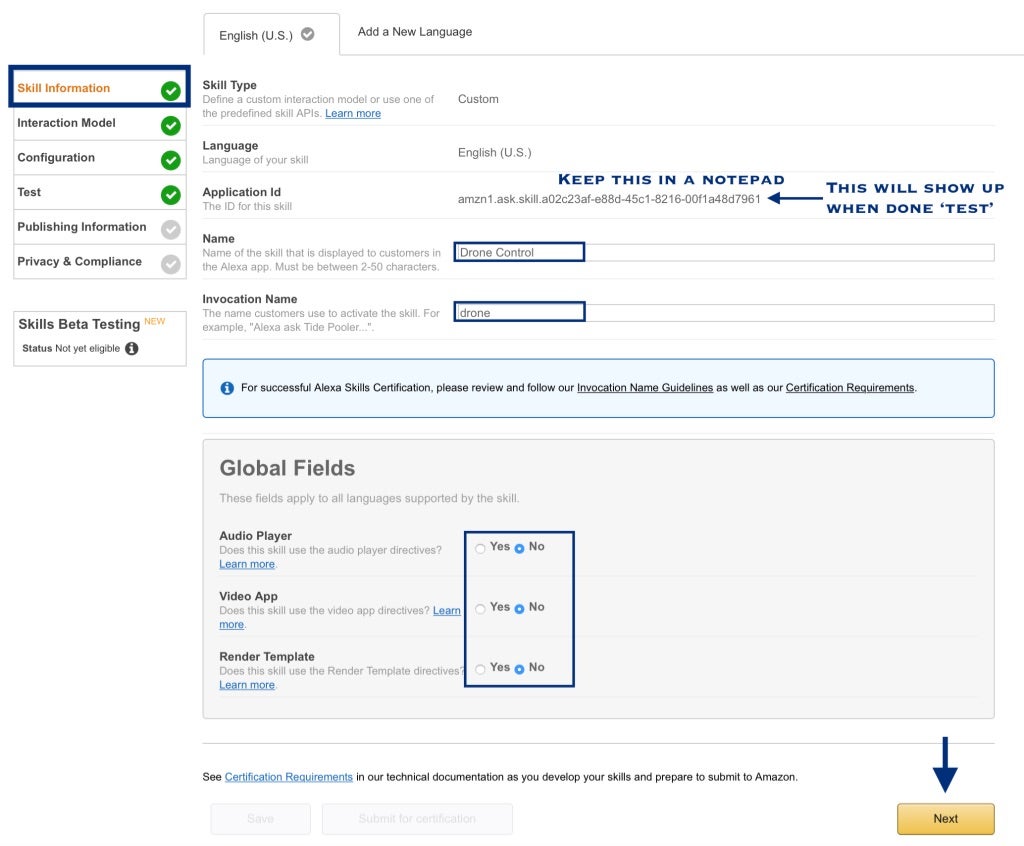Click the gray checkmark beside Privacy & Compliance

point(171,264)
